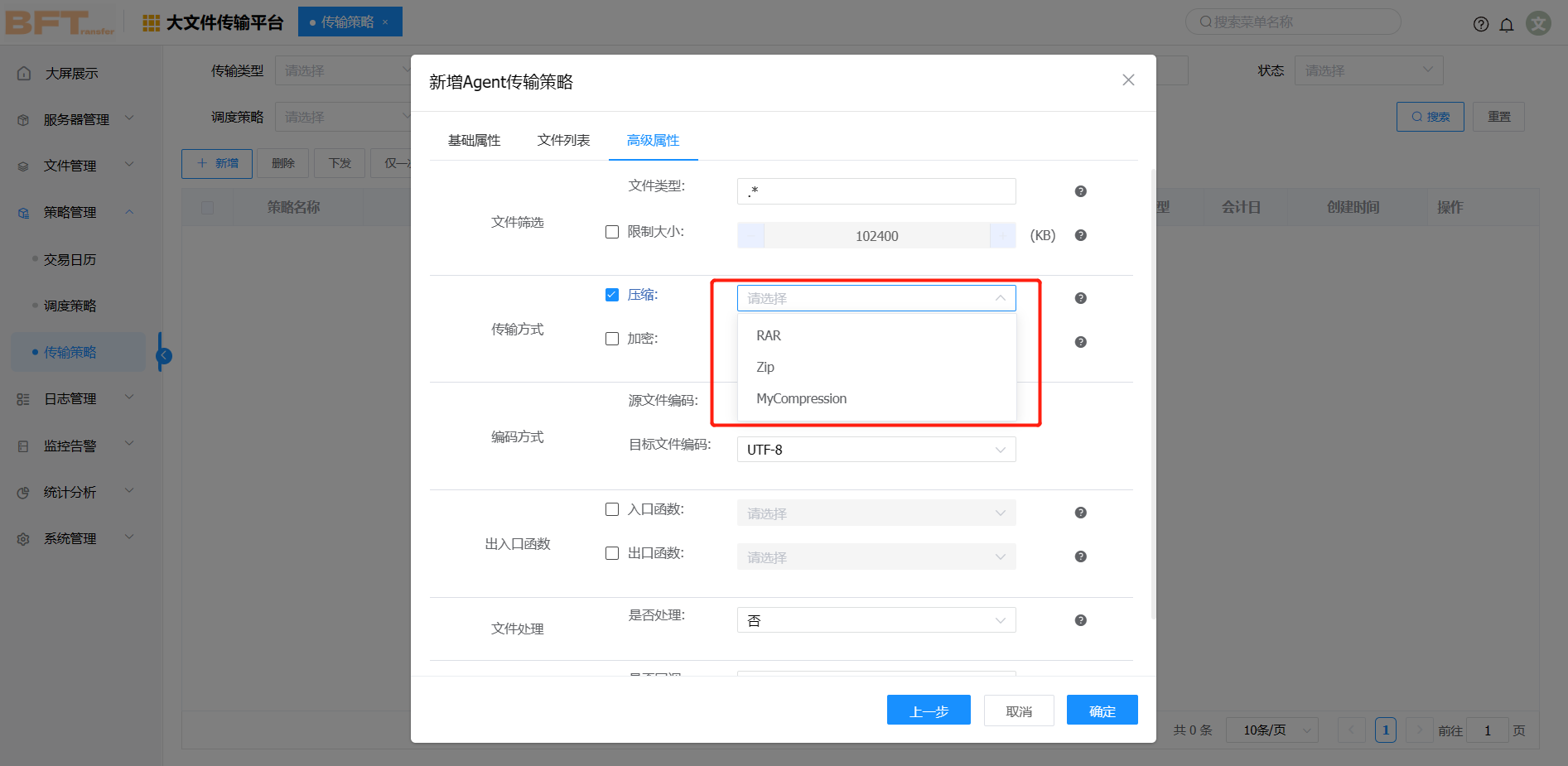The width and height of the screenshot is (1568, 766).
Task: Enable the 入口函数 checkbox
Action: [612, 509]
